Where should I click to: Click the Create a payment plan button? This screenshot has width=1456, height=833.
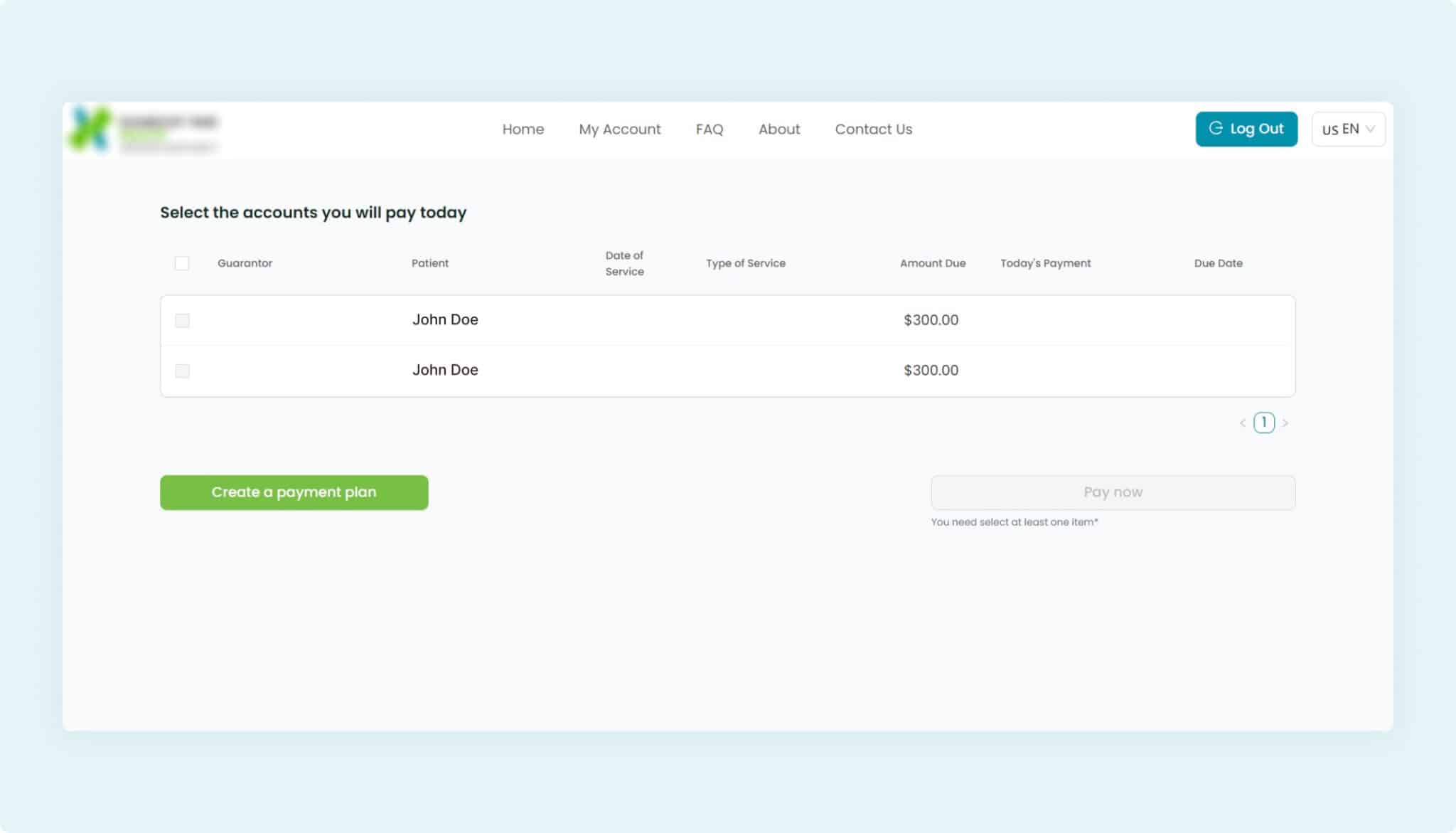point(294,492)
